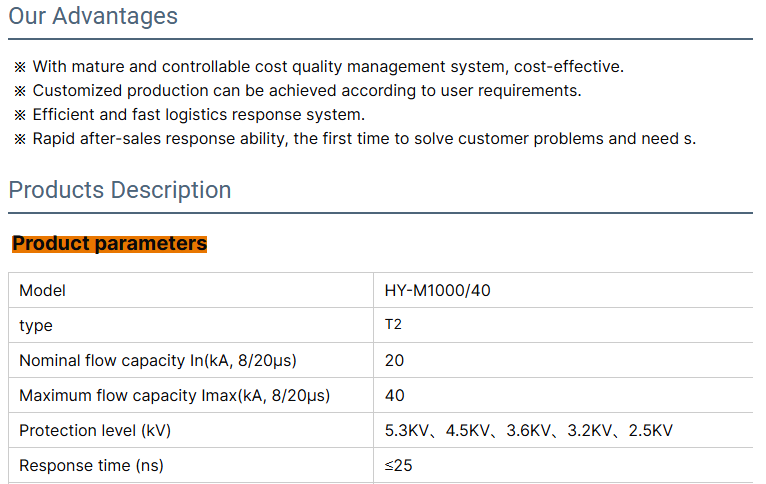Screen dimensions: 766x484
Task: Click the orange-highlighted "Product parameters" label
Action: click(109, 244)
